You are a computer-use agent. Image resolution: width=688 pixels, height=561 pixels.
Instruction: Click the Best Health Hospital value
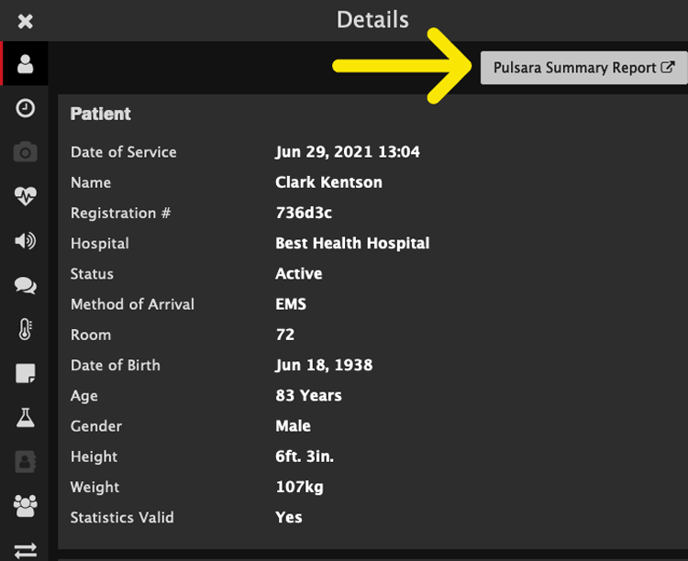352,243
